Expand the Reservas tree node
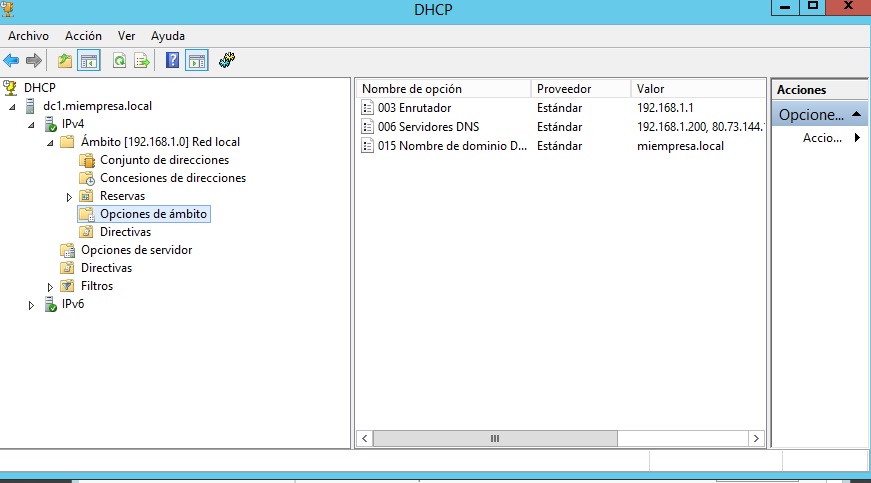The height and width of the screenshot is (483, 871). point(69,197)
